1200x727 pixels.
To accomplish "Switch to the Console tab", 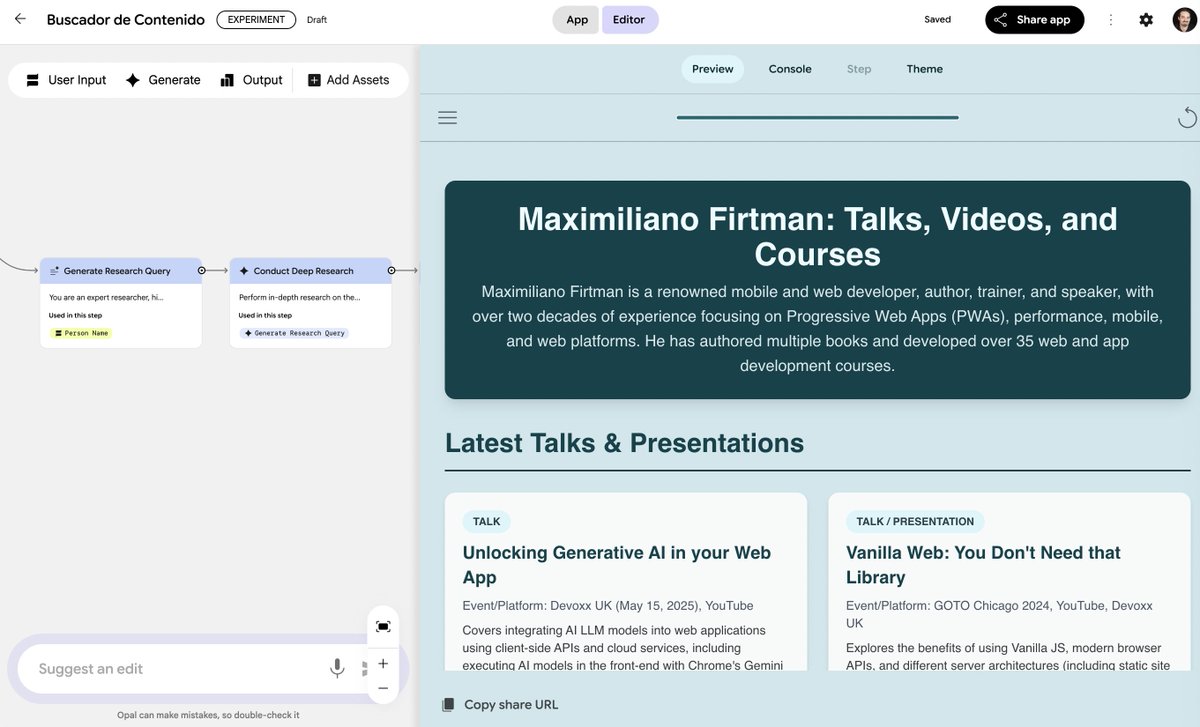I will (x=790, y=69).
